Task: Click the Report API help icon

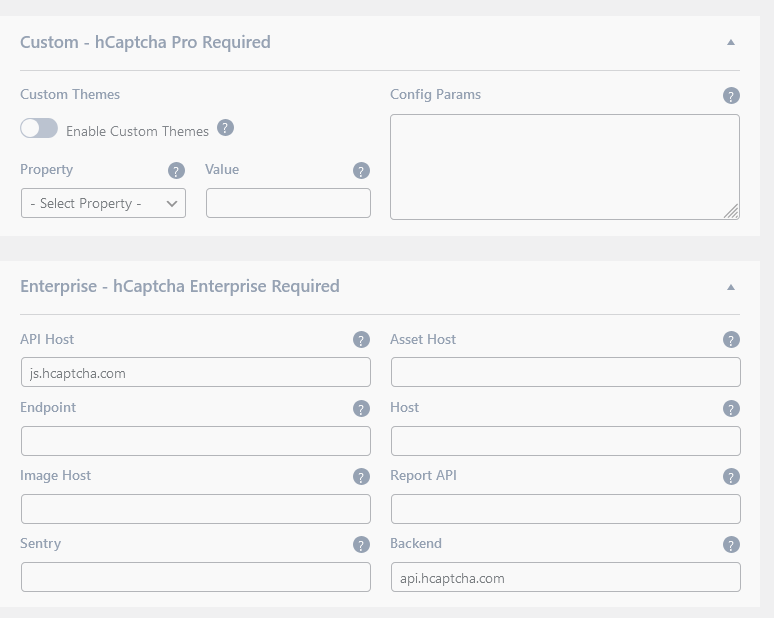Action: pos(731,477)
